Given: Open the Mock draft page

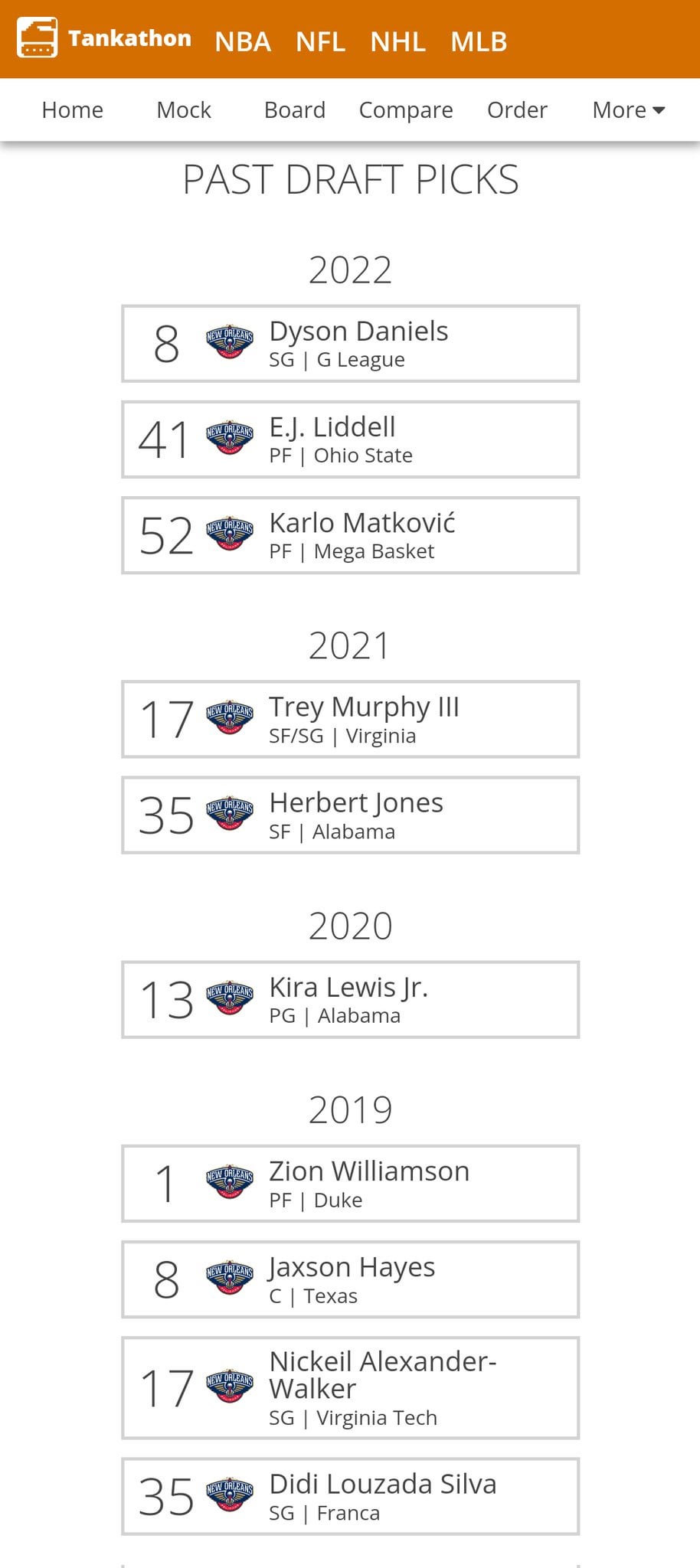Looking at the screenshot, I should (184, 110).
